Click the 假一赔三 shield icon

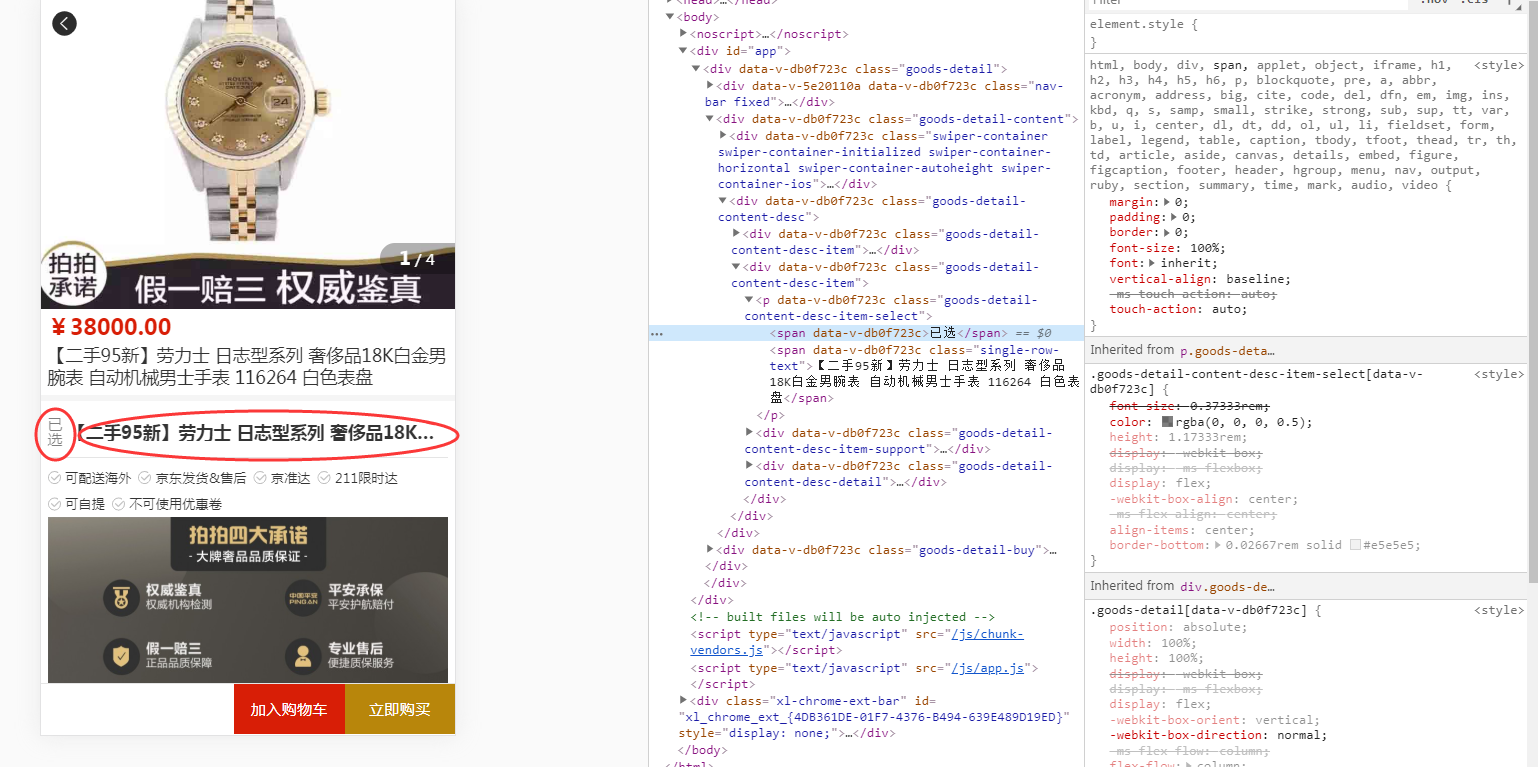point(121,656)
